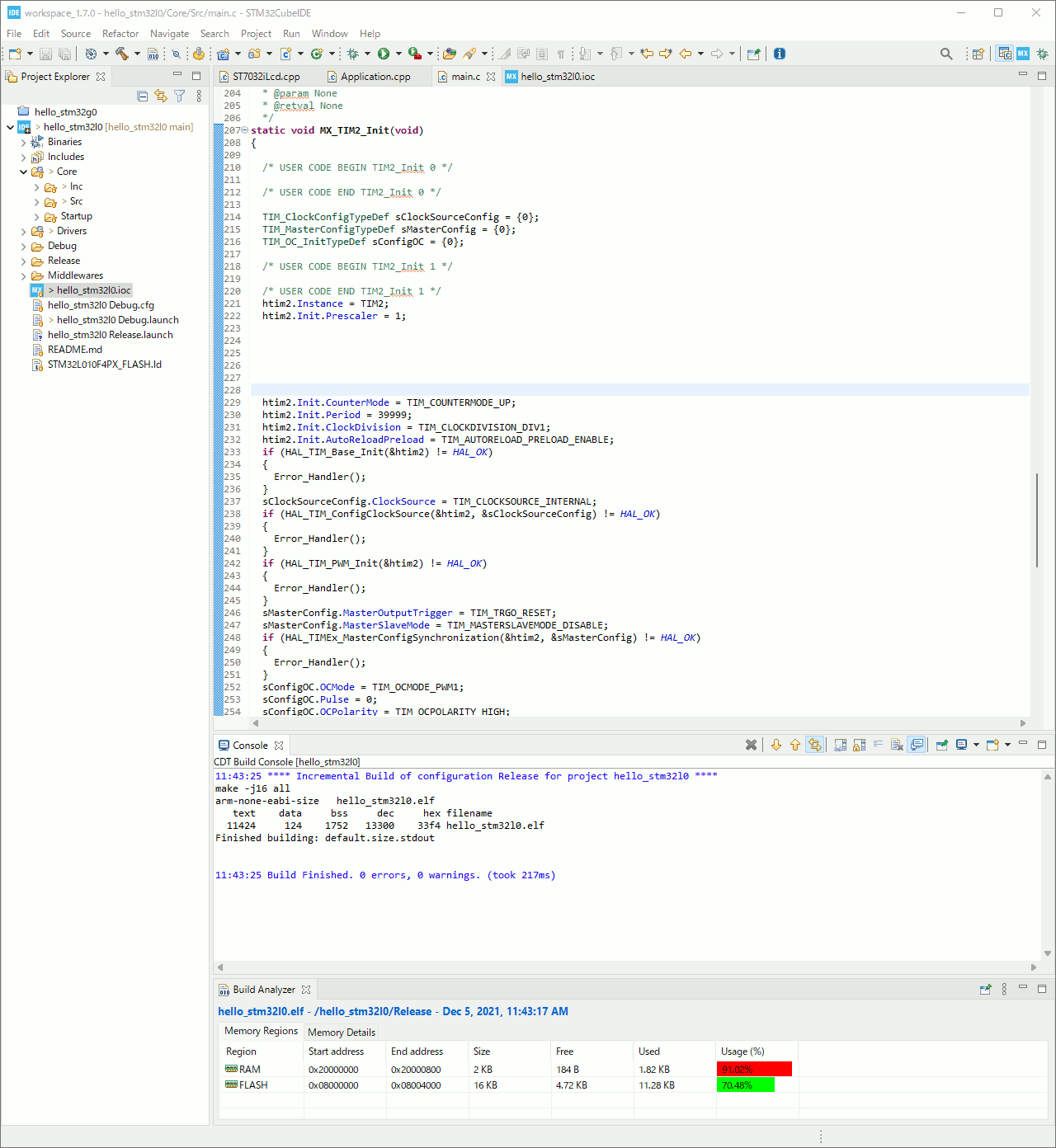The image size is (1056, 1148).
Task: Toggle Pin Console in Console toolbar
Action: (x=942, y=745)
